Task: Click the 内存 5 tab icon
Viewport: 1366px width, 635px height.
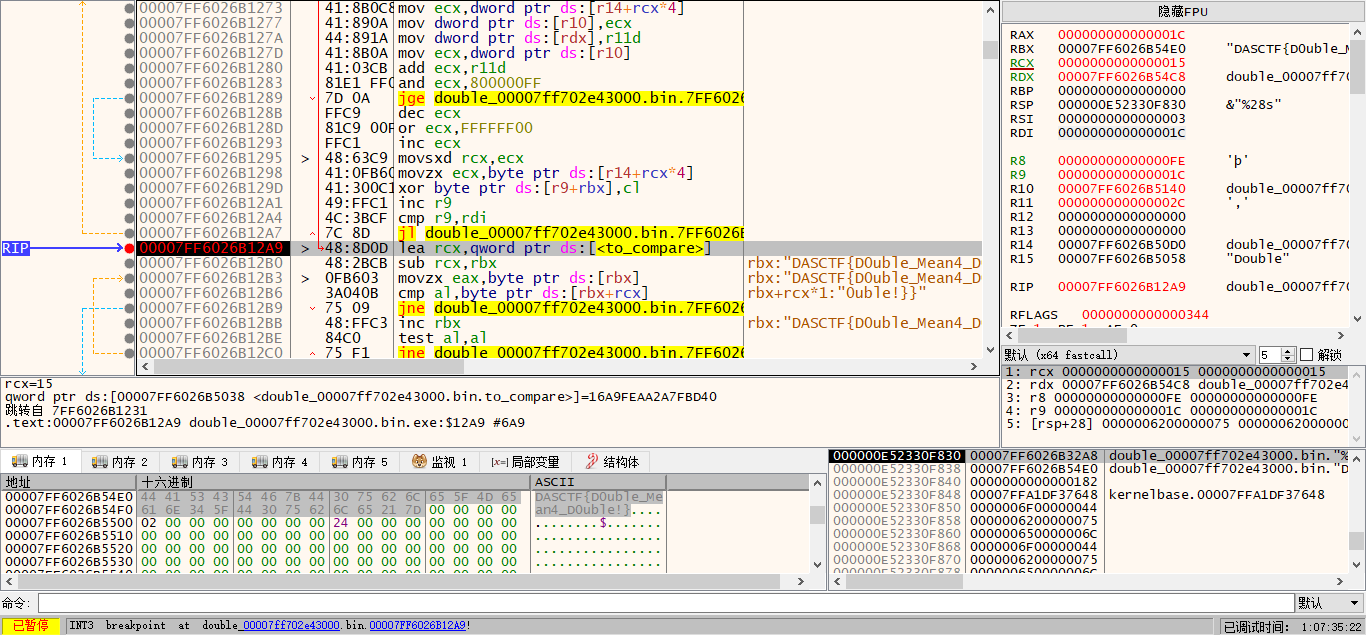Action: point(340,462)
